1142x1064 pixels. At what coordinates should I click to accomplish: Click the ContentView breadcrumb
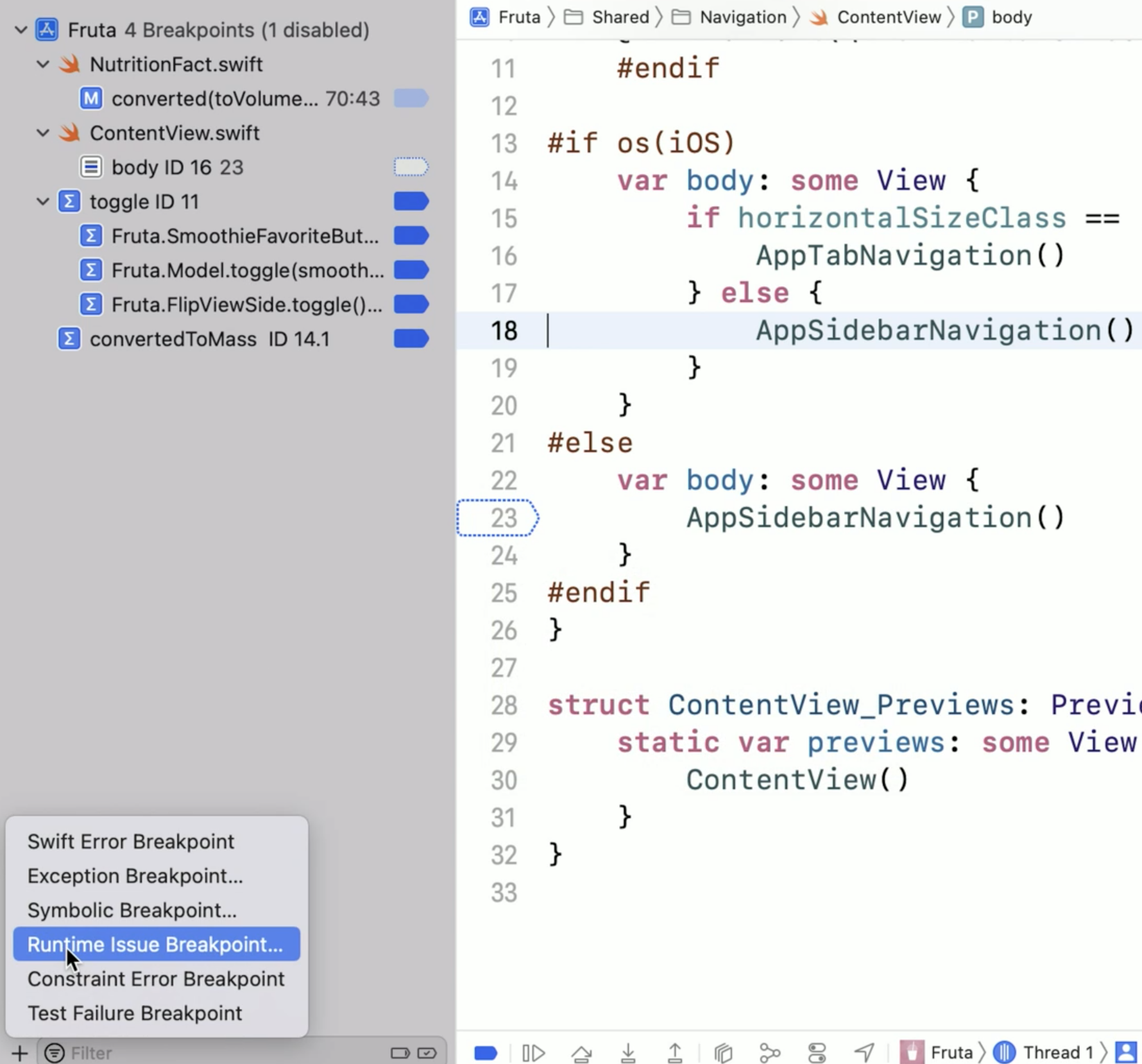click(x=875, y=17)
